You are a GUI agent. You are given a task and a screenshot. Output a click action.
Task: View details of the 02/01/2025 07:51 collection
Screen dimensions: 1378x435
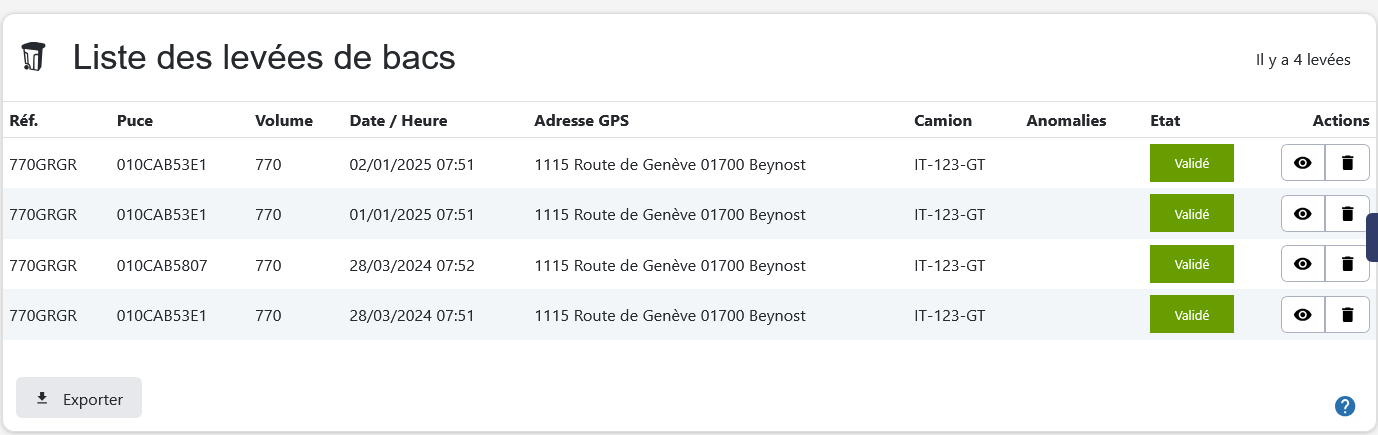1302,163
